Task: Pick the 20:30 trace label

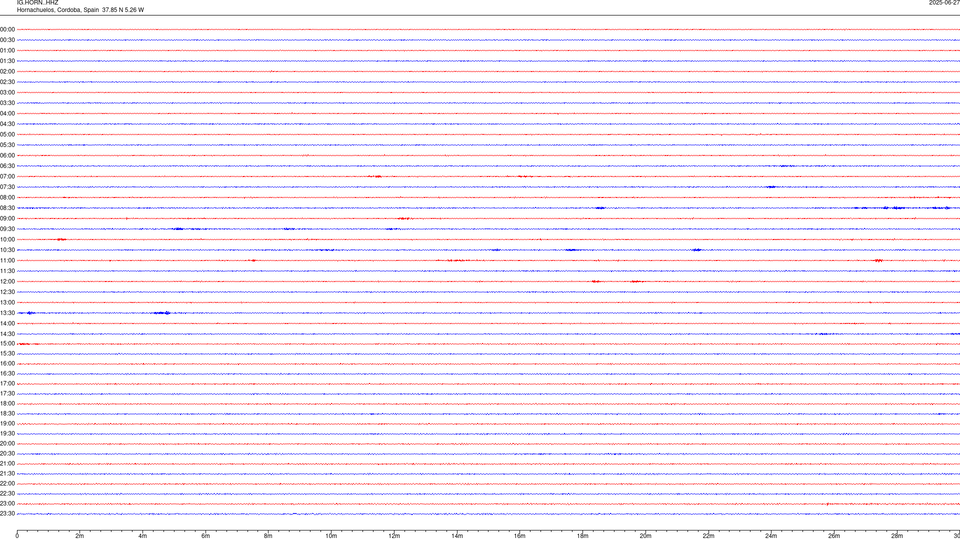Action: click(7, 454)
